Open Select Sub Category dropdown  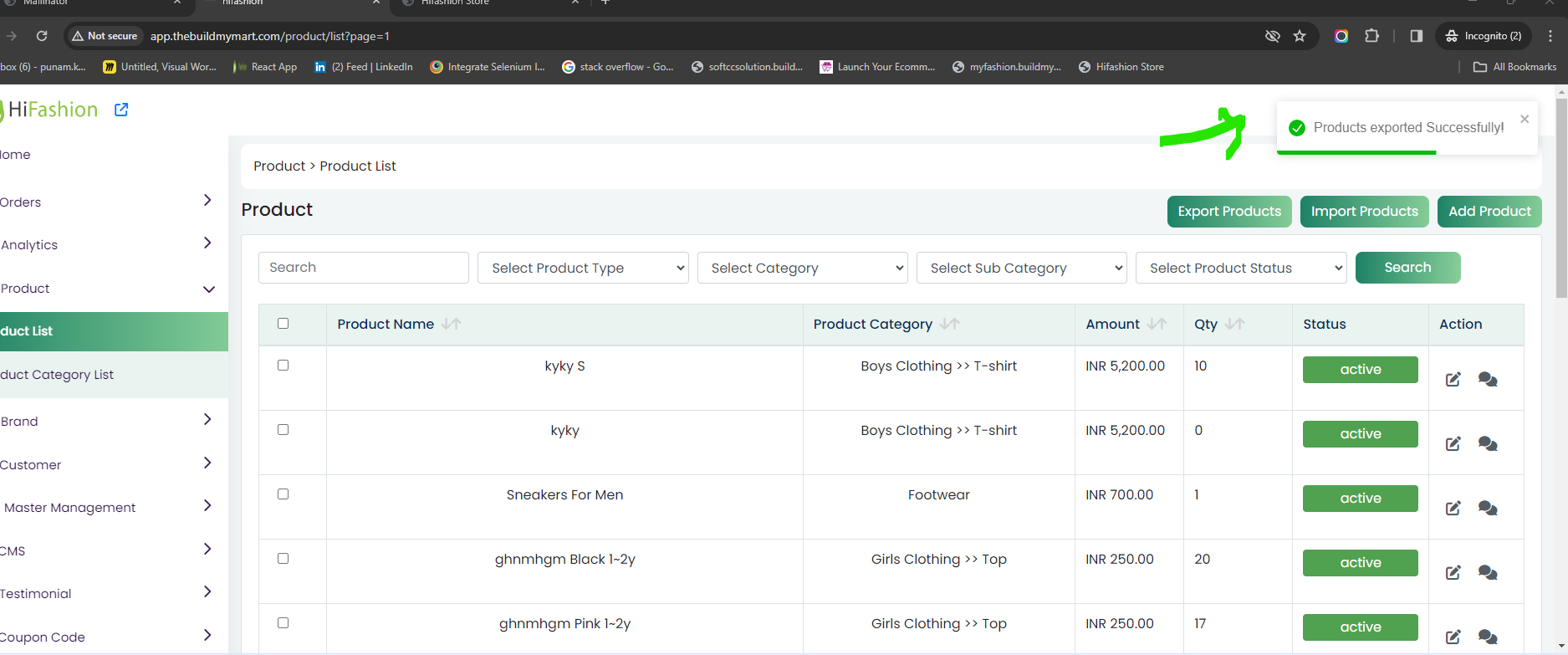click(1022, 268)
